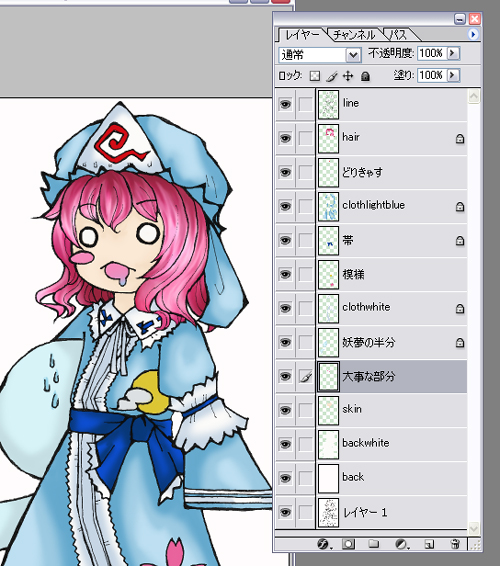Viewport: 500px width, 566px height.
Task: Click padlock icon on 妖夢の半分 layer
Action: pyautogui.click(x=460, y=343)
